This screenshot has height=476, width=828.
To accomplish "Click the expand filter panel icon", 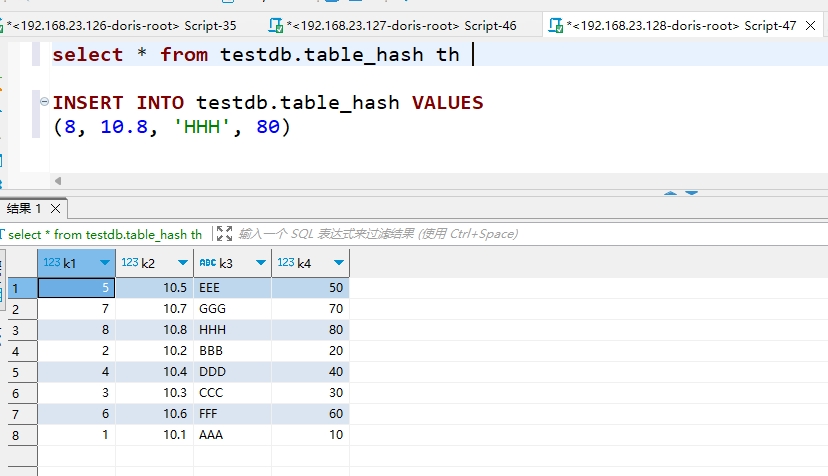I will pos(224,234).
